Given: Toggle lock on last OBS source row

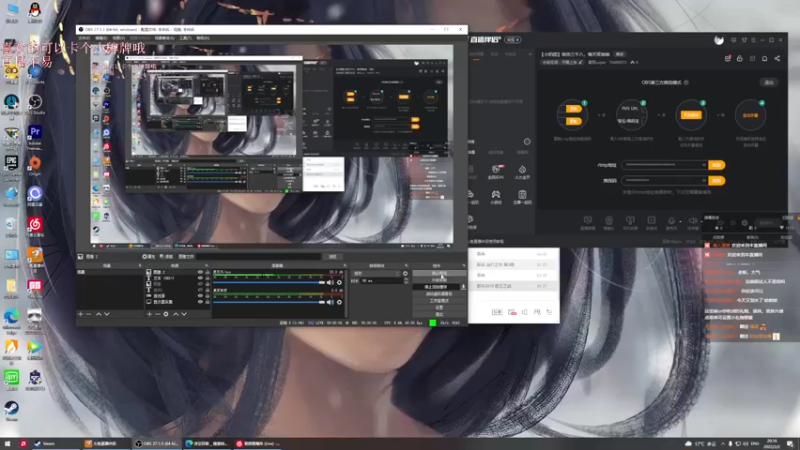Looking at the screenshot, I should tap(207, 302).
